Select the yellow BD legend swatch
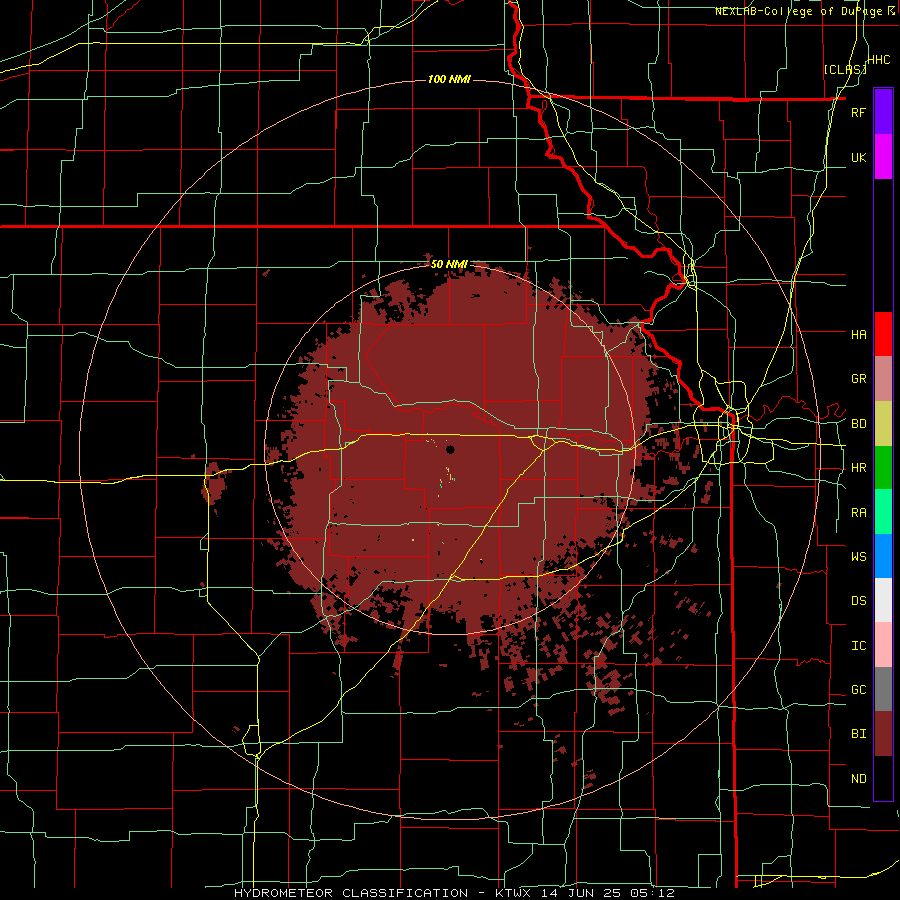This screenshot has height=900, width=900. coord(883,424)
